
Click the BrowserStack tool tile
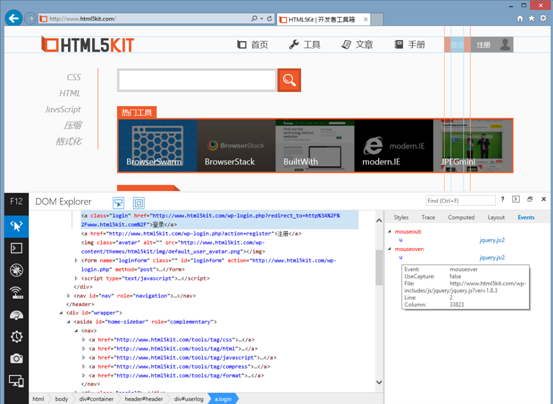tap(236, 146)
